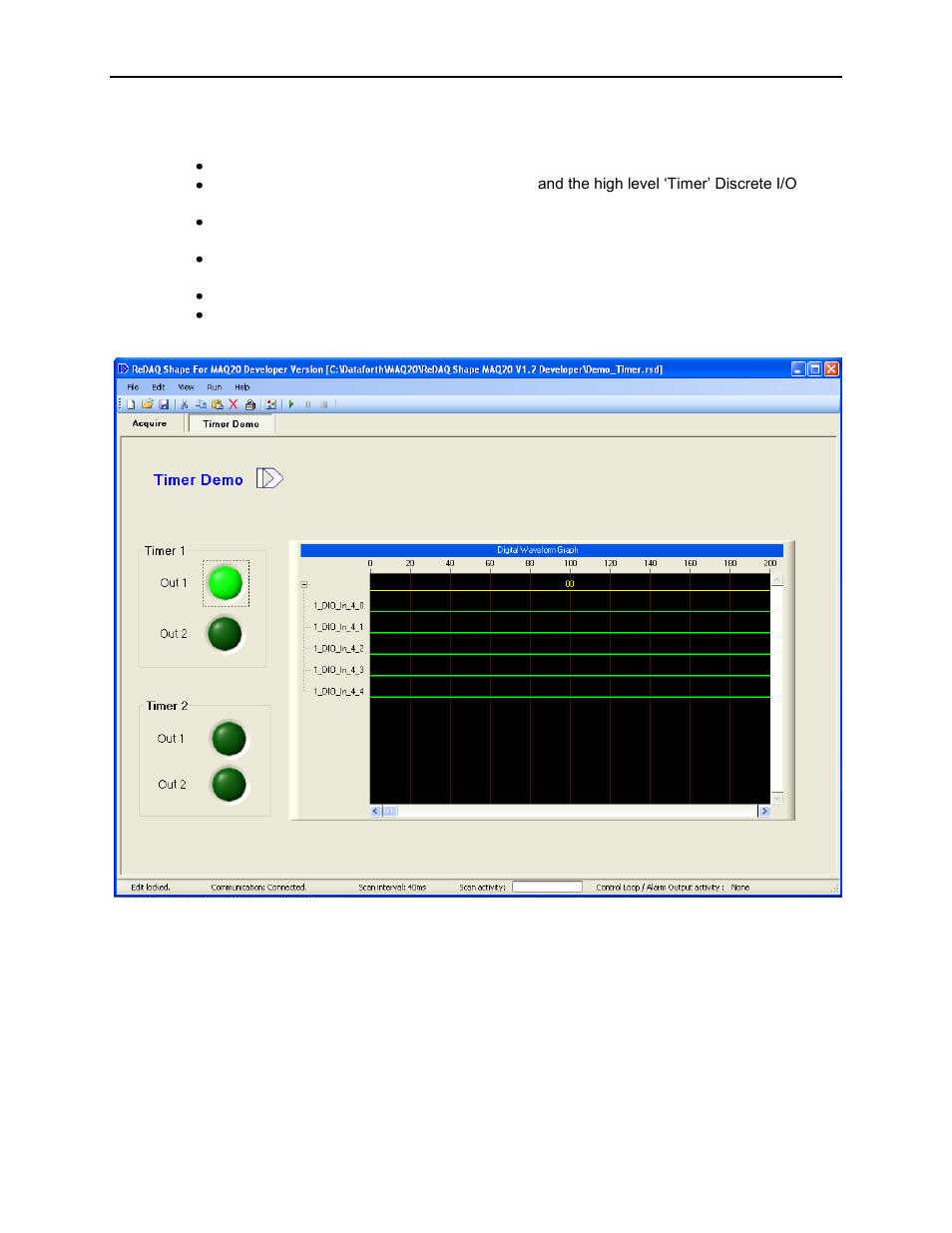This screenshot has width=952, height=1233.
Task: Click waveform vertical scrollbar up arrow
Action: [777, 580]
